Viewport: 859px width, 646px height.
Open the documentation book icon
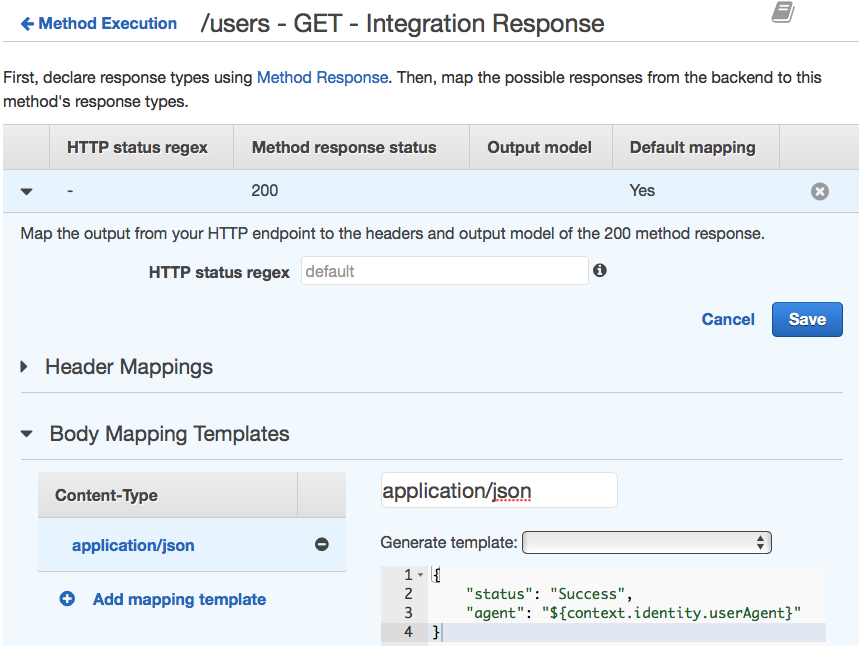pos(783,12)
